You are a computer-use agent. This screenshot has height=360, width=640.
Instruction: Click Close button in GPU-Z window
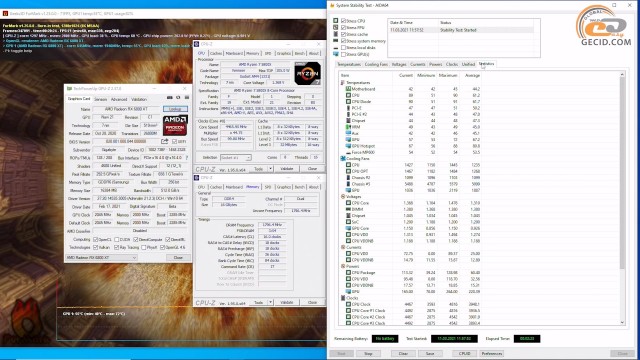tap(178, 258)
